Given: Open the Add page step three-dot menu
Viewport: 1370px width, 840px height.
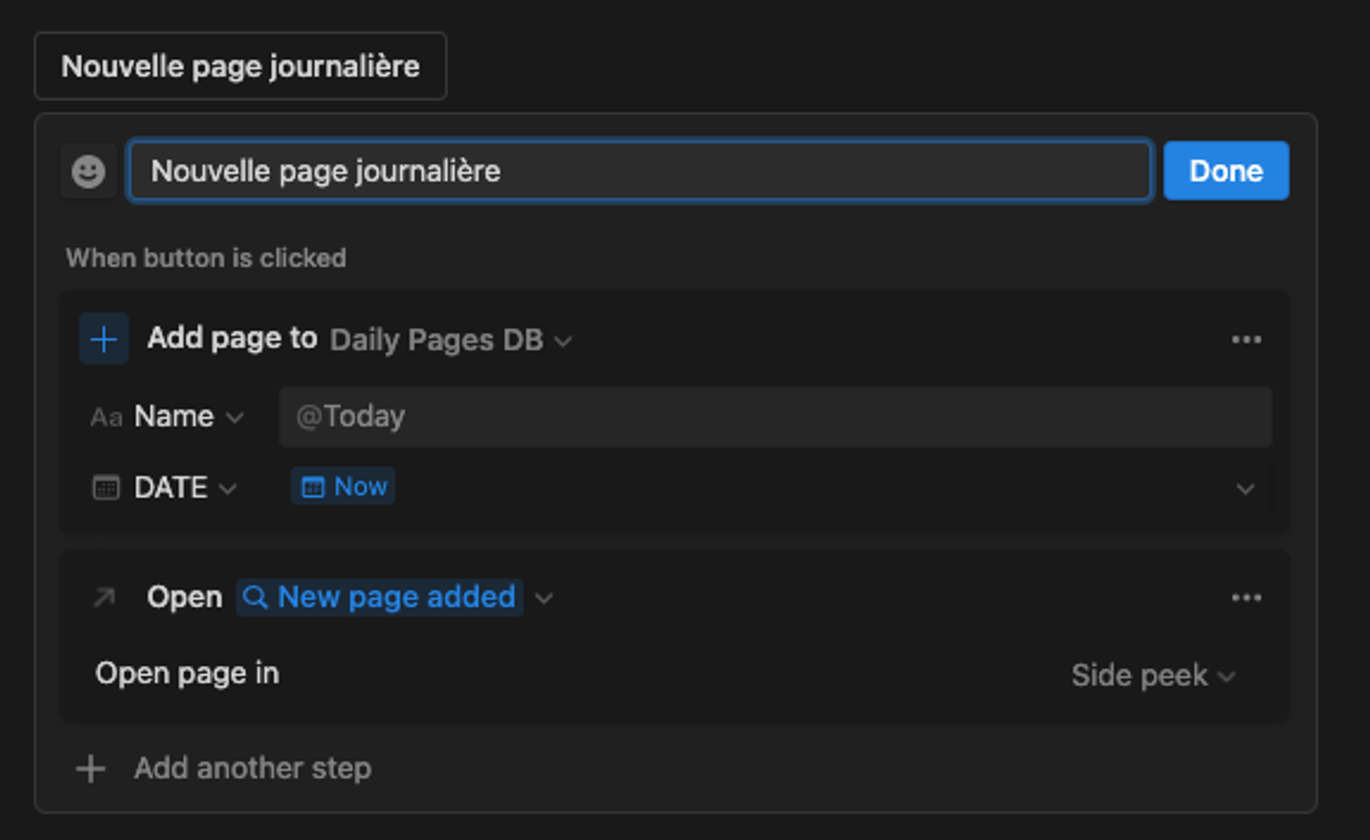Looking at the screenshot, I should click(1246, 340).
